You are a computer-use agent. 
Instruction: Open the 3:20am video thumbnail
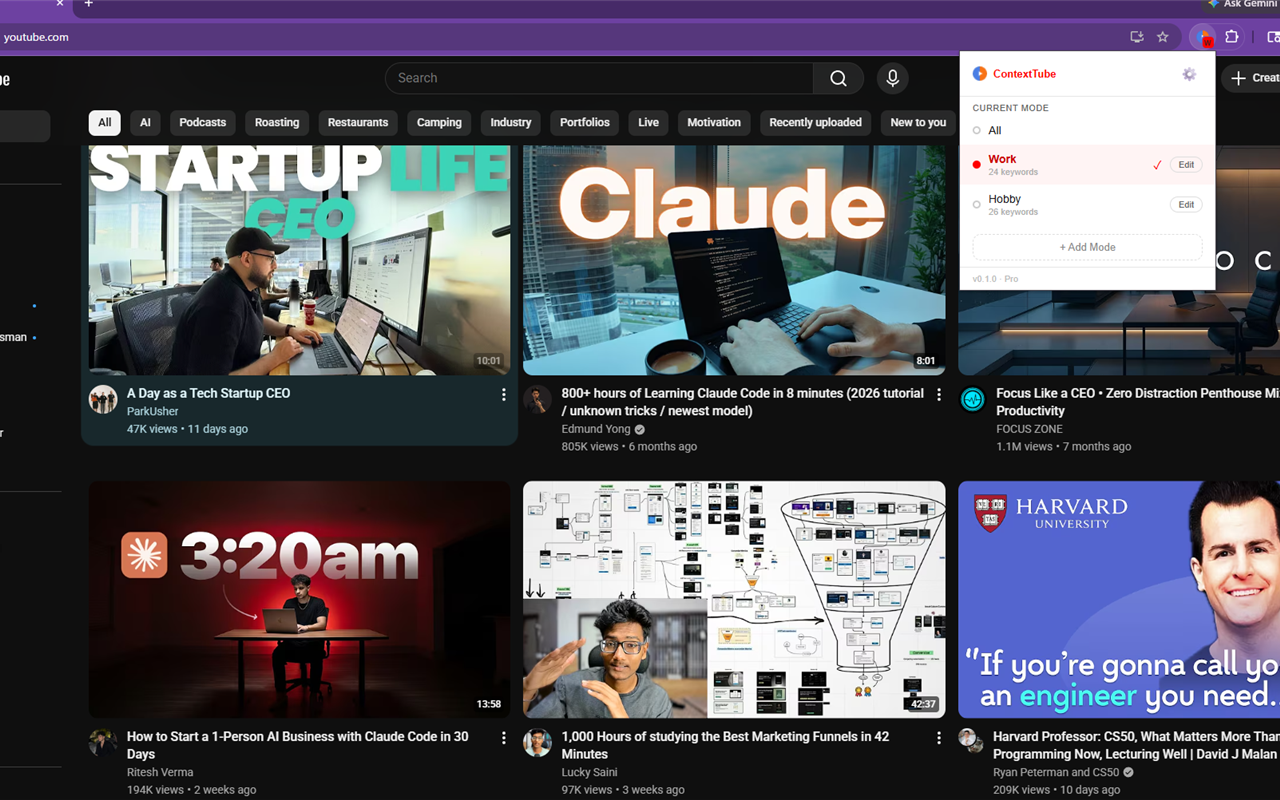pyautogui.click(x=299, y=599)
